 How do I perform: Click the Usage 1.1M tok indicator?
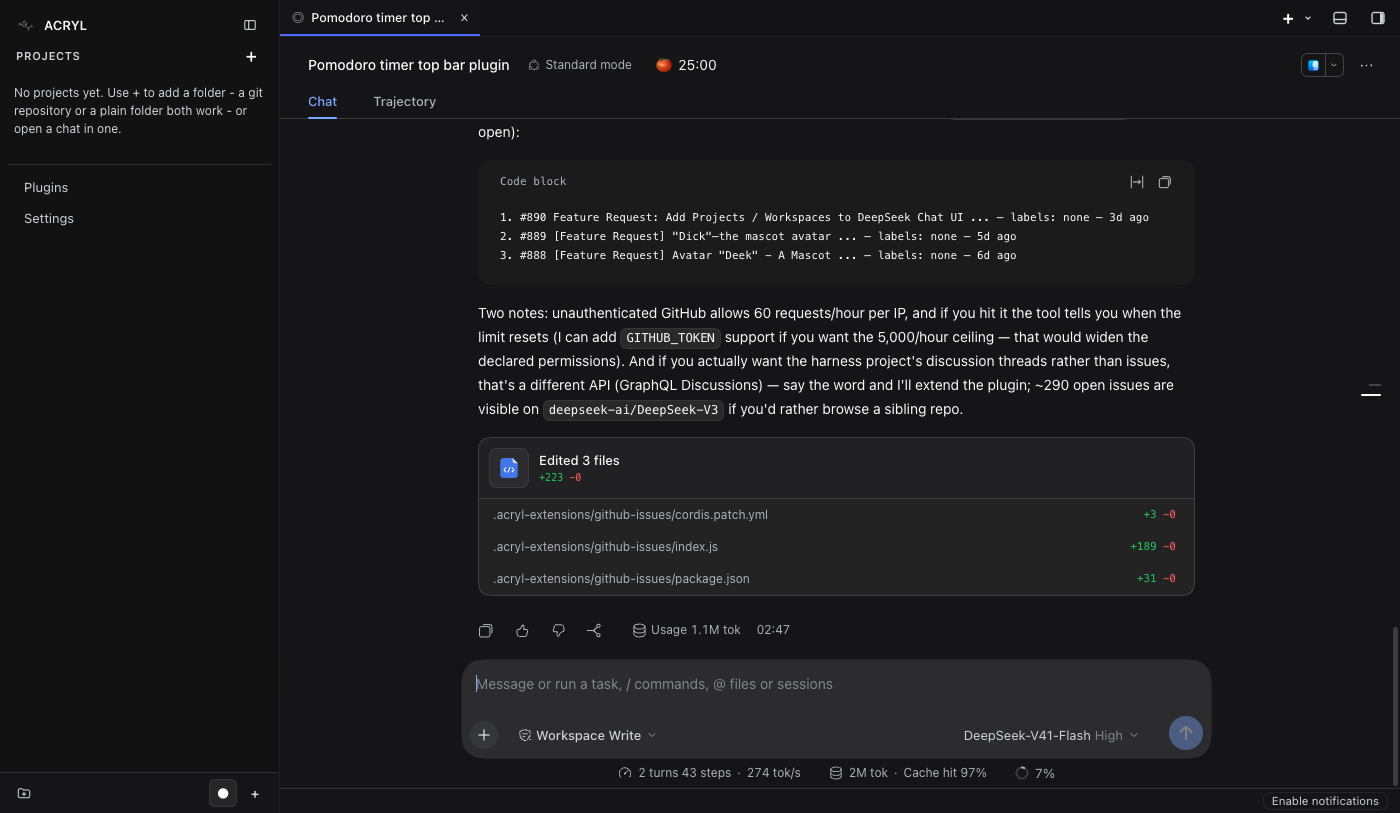click(687, 630)
